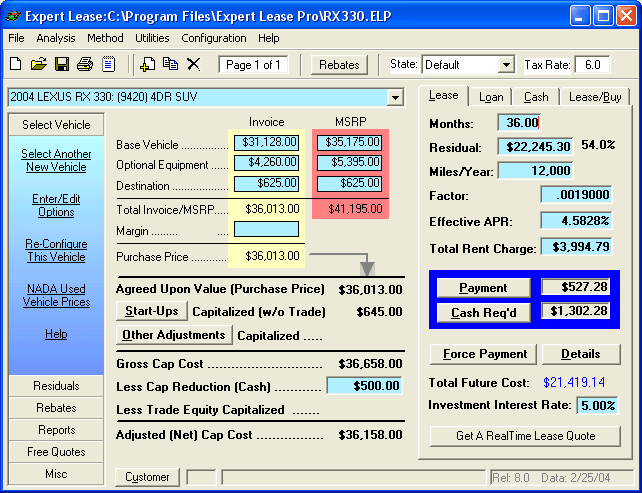Open the Select Vehicle panel header
The width and height of the screenshot is (642, 493).
pos(56,124)
